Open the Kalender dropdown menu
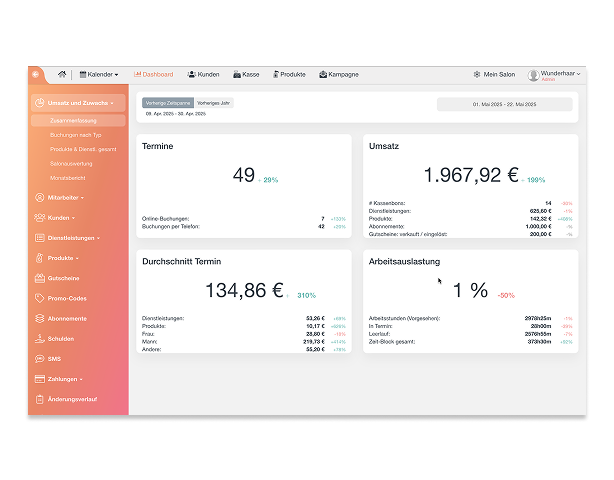Screen dimensions: 614x480 pos(99,74)
